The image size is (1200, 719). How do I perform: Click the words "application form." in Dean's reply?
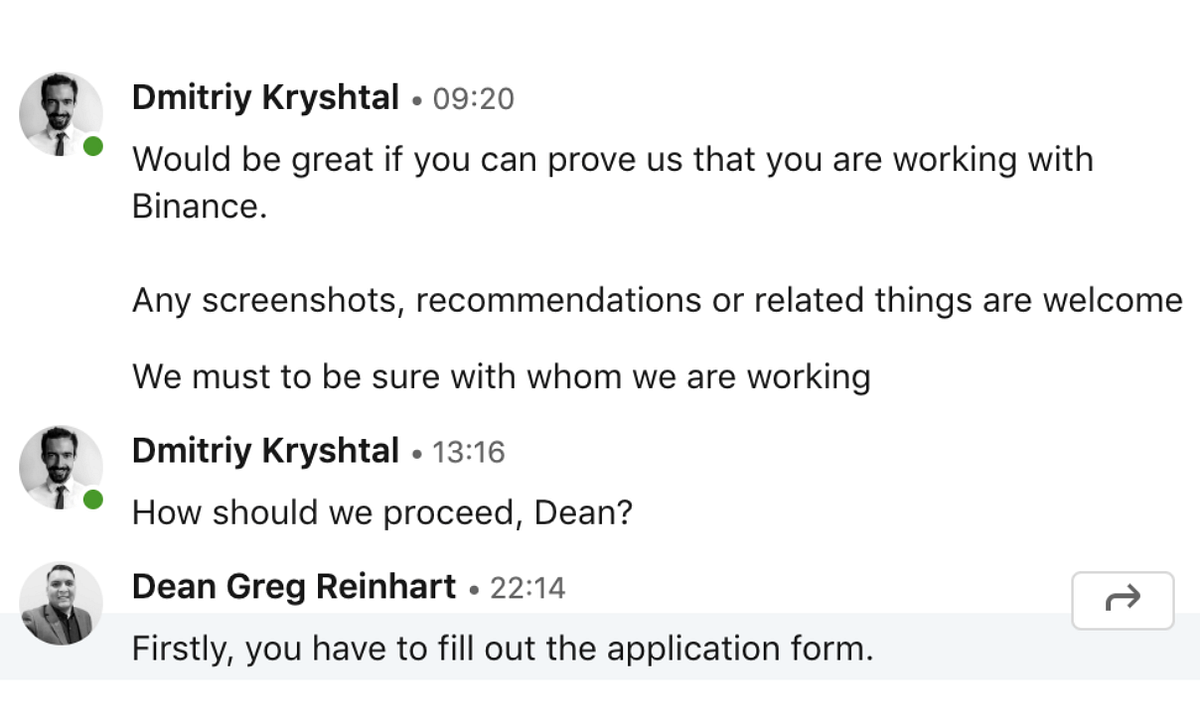pyautogui.click(x=740, y=651)
